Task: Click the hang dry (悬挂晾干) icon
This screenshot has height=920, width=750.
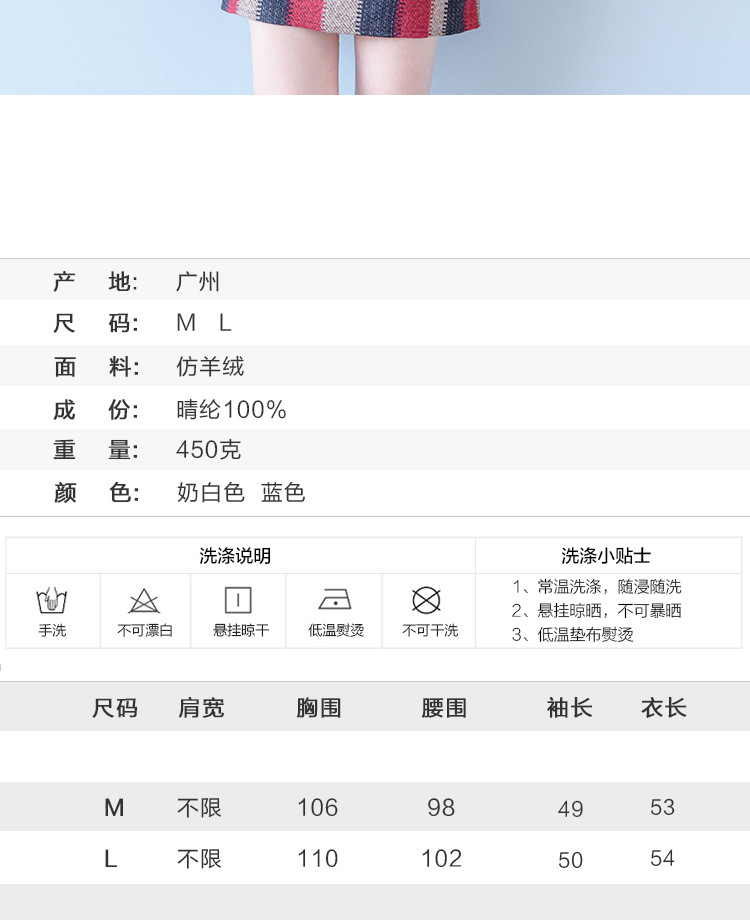Action: coord(238,600)
